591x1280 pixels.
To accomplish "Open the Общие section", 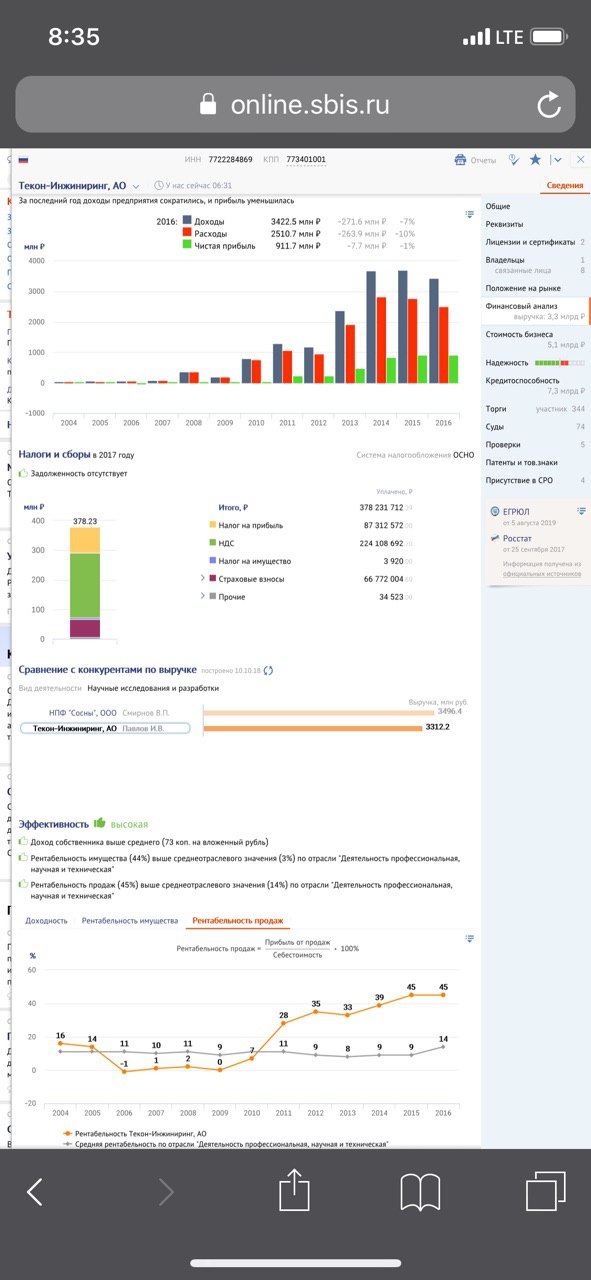I will [498, 206].
